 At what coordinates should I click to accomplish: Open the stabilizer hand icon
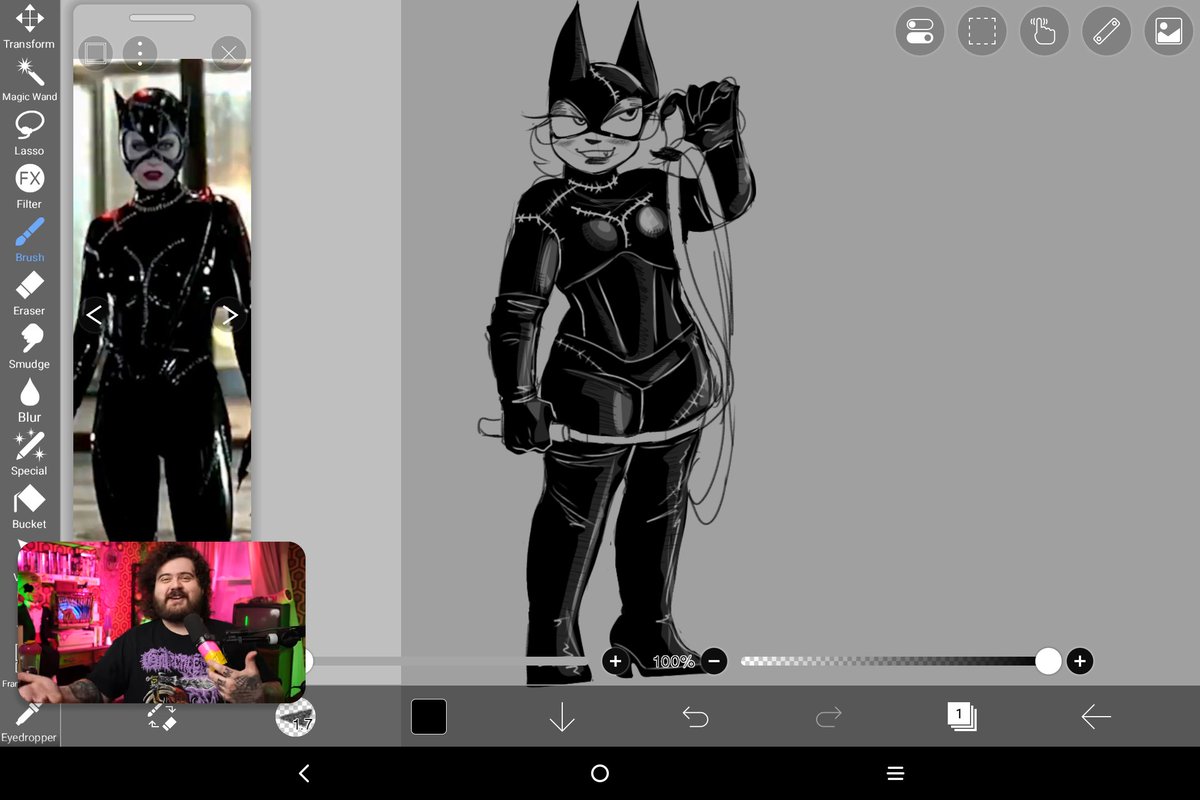(x=1044, y=32)
